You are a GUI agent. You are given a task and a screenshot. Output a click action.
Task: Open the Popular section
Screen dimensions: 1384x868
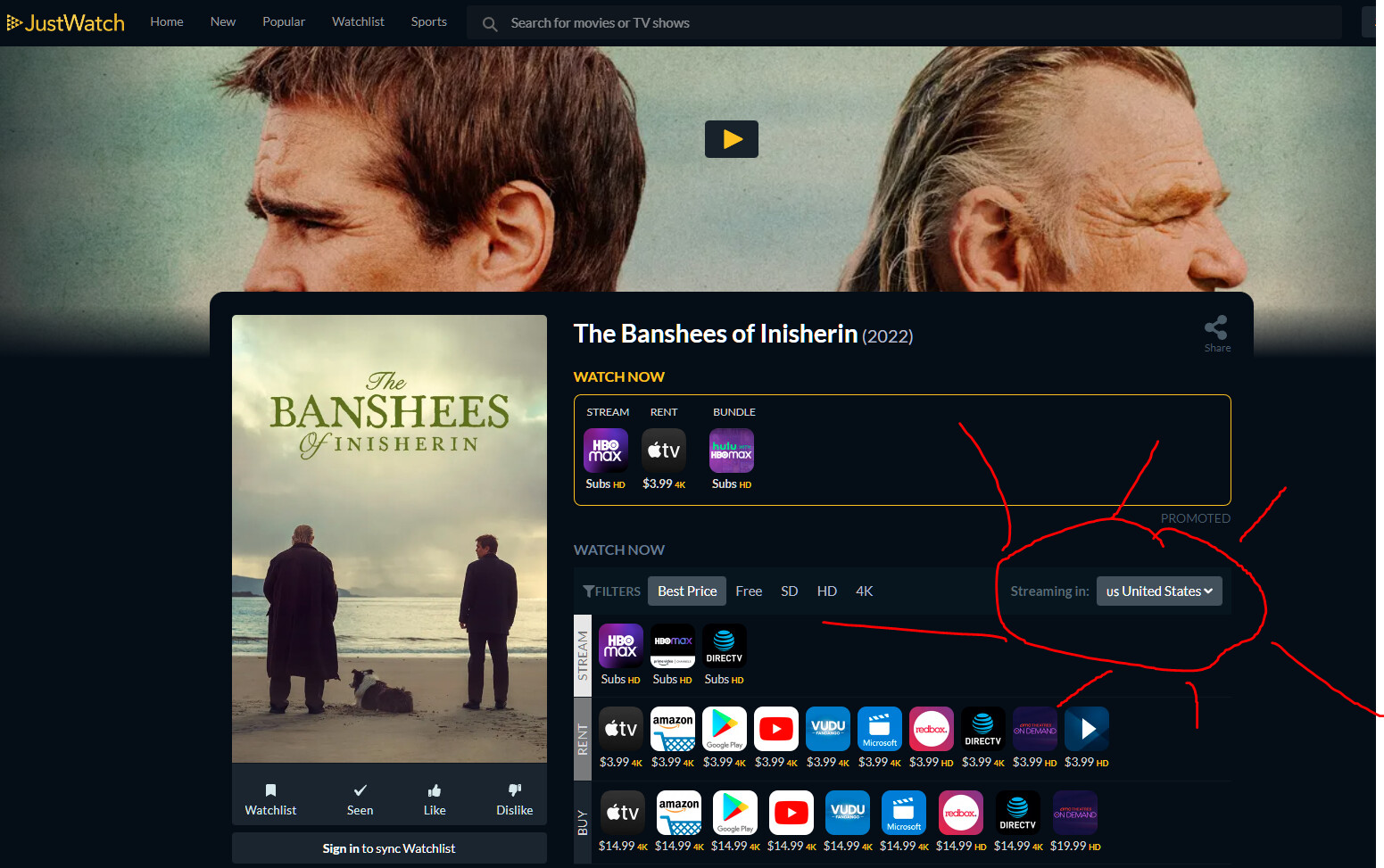[x=284, y=21]
